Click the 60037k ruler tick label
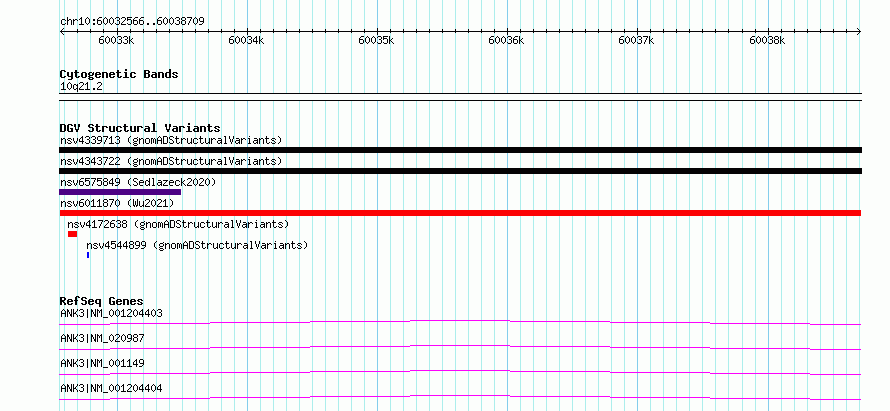 636,40
